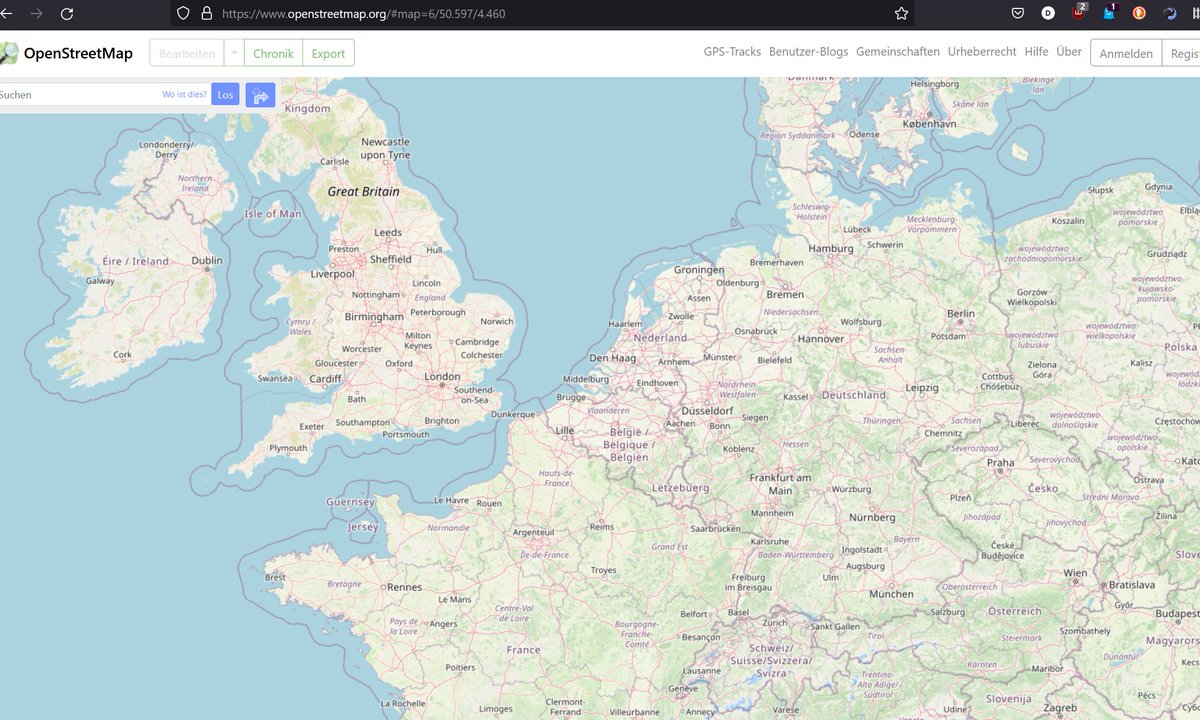Click the 'Wo ist dies?' link
The width and height of the screenshot is (1200, 720).
(x=184, y=95)
